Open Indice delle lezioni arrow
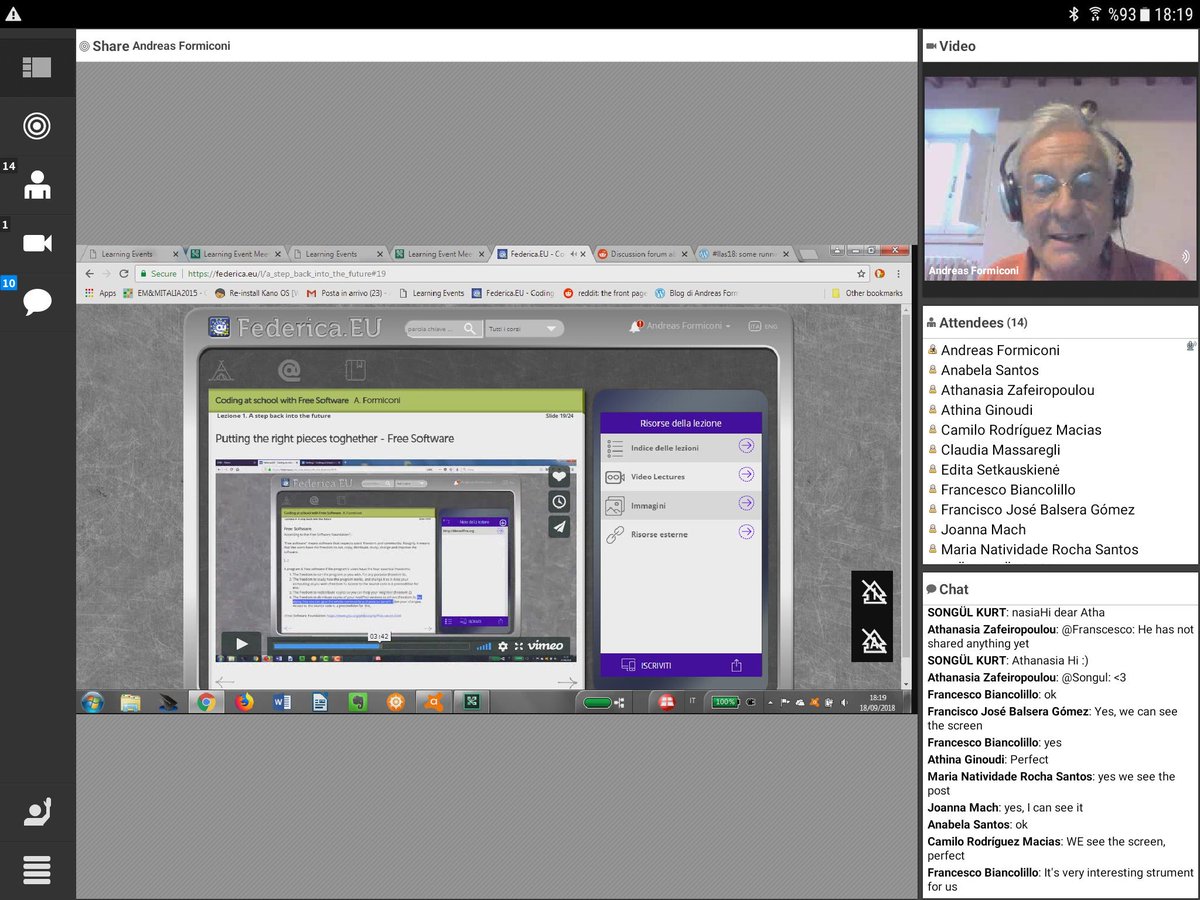Viewport: 1200px width, 900px height. click(746, 447)
